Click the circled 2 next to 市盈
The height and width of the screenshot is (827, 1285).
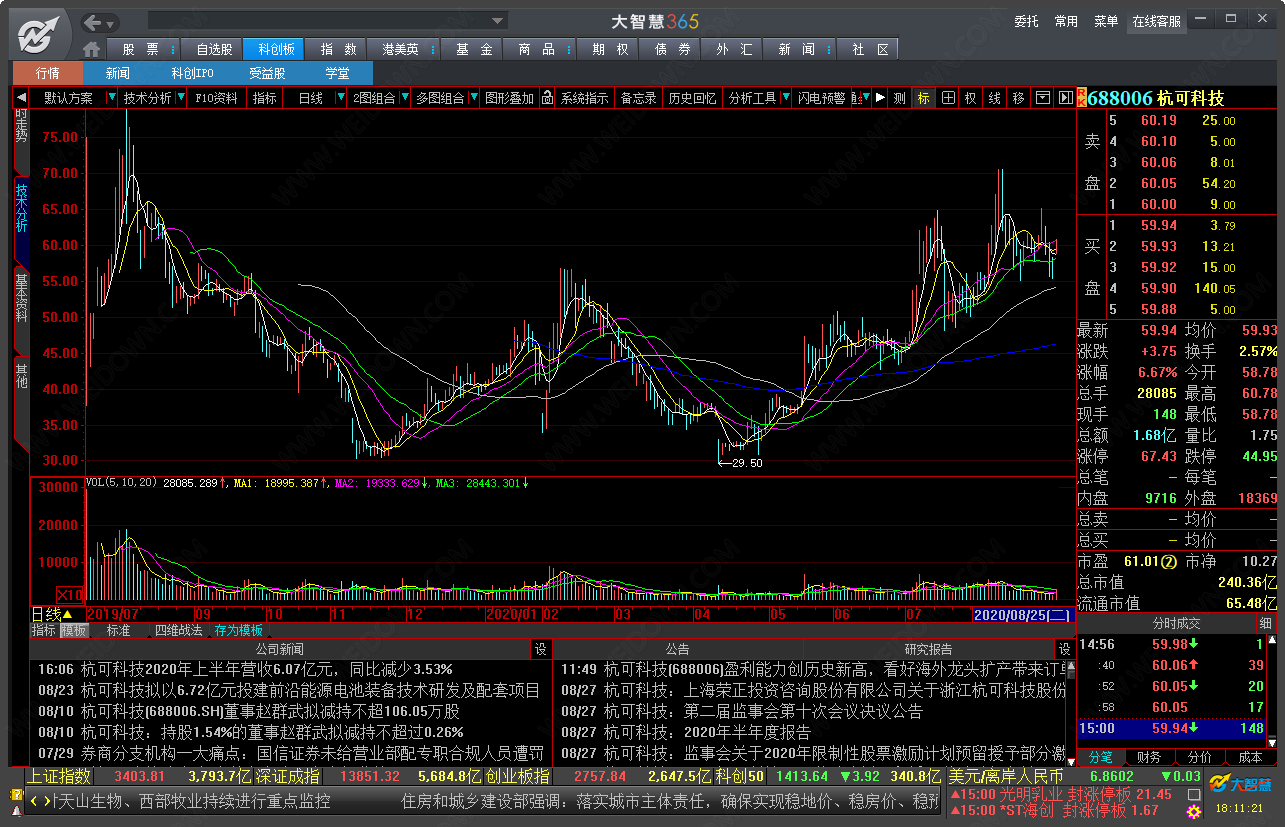coord(1168,561)
